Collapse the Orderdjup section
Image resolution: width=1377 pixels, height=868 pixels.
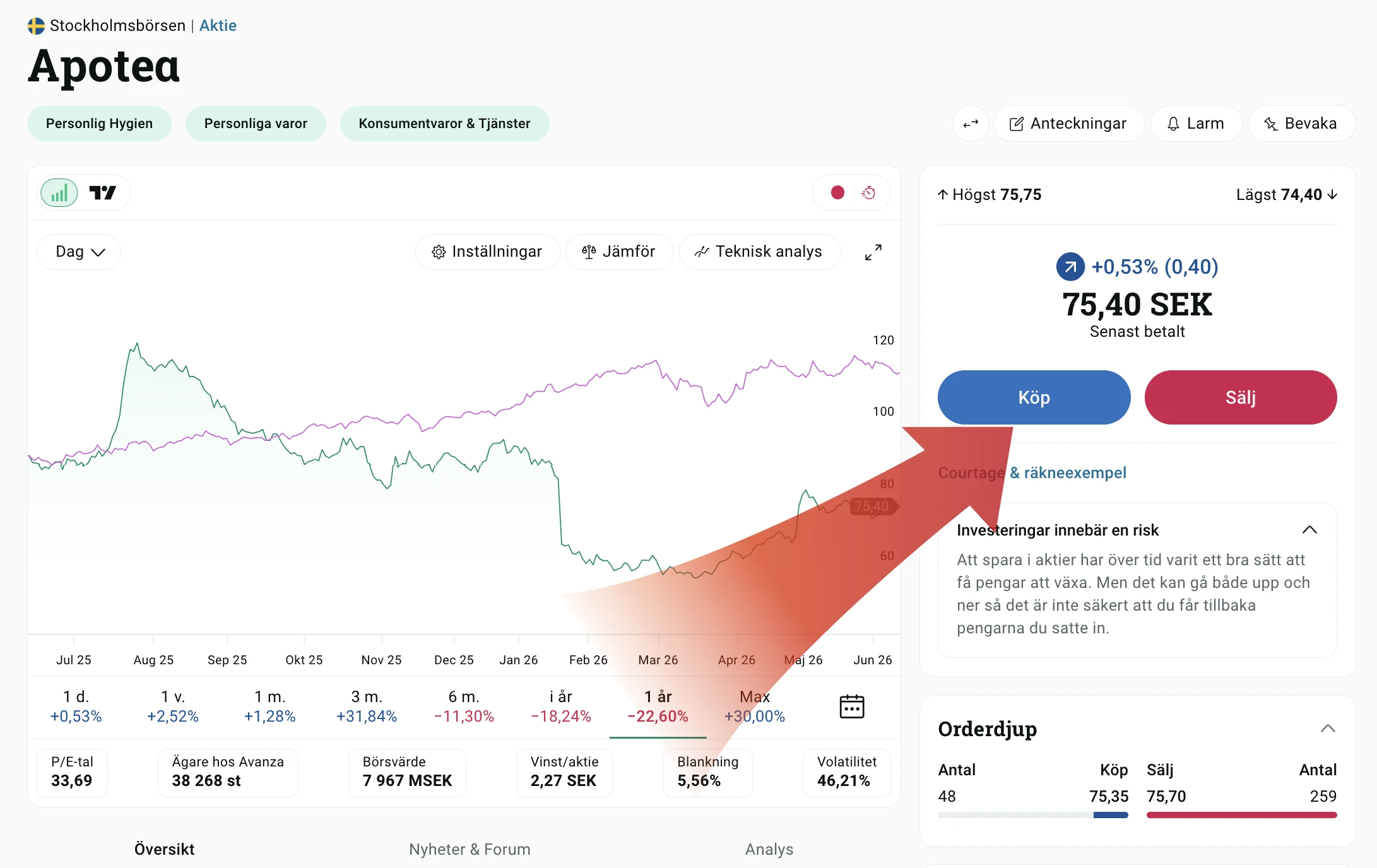click(x=1328, y=729)
